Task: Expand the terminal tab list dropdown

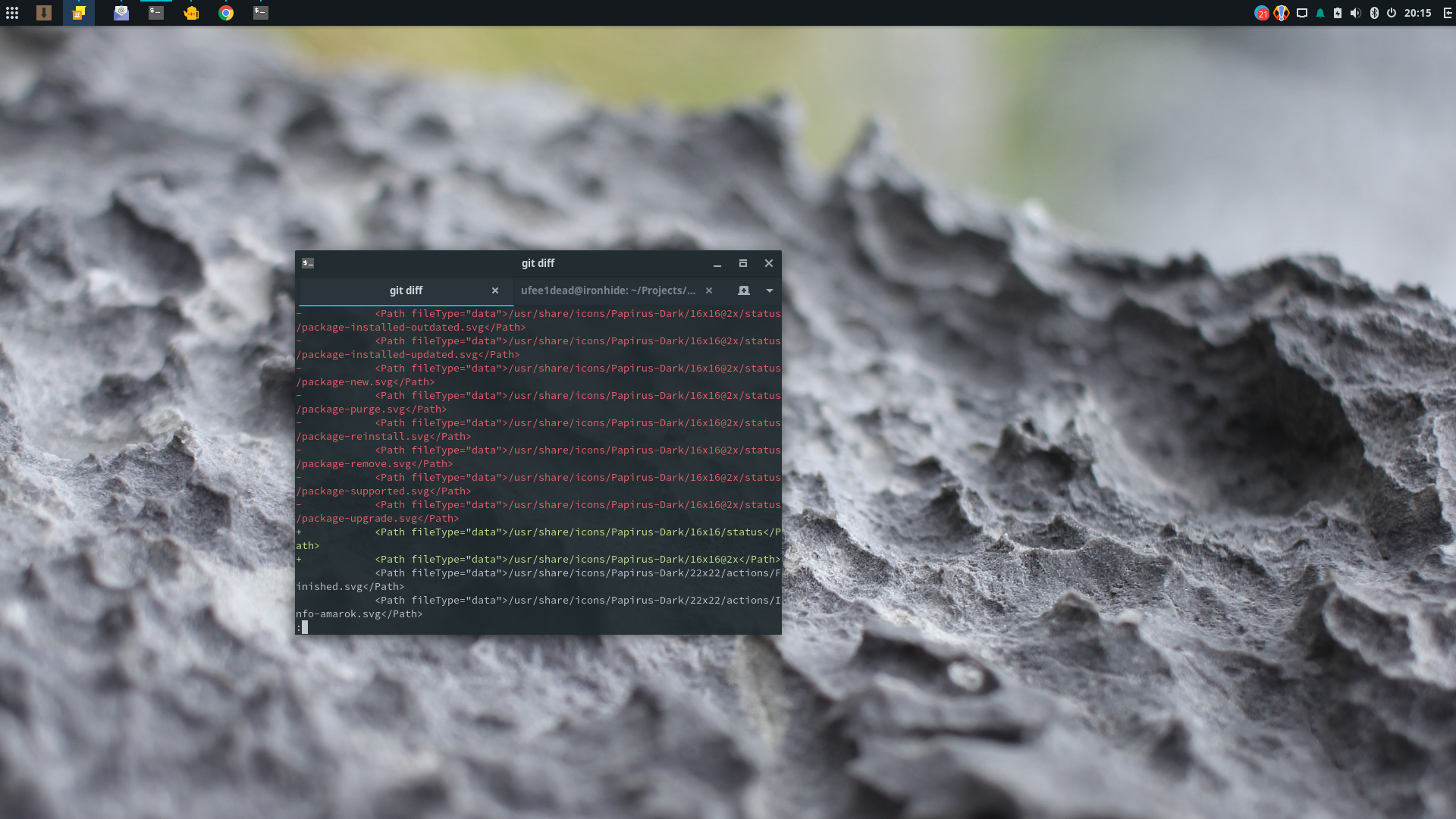Action: (770, 290)
